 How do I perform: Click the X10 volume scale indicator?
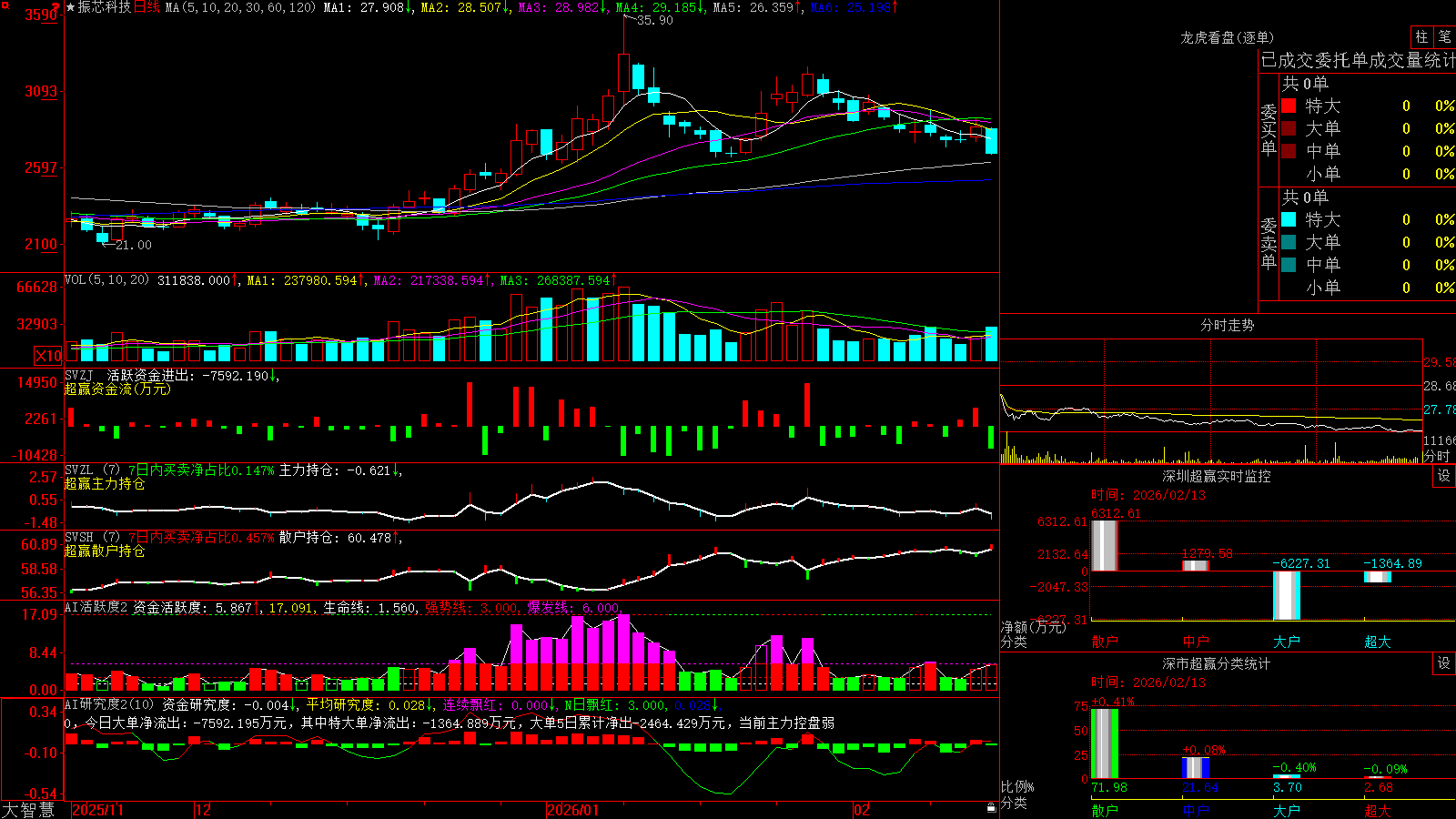click(x=48, y=356)
